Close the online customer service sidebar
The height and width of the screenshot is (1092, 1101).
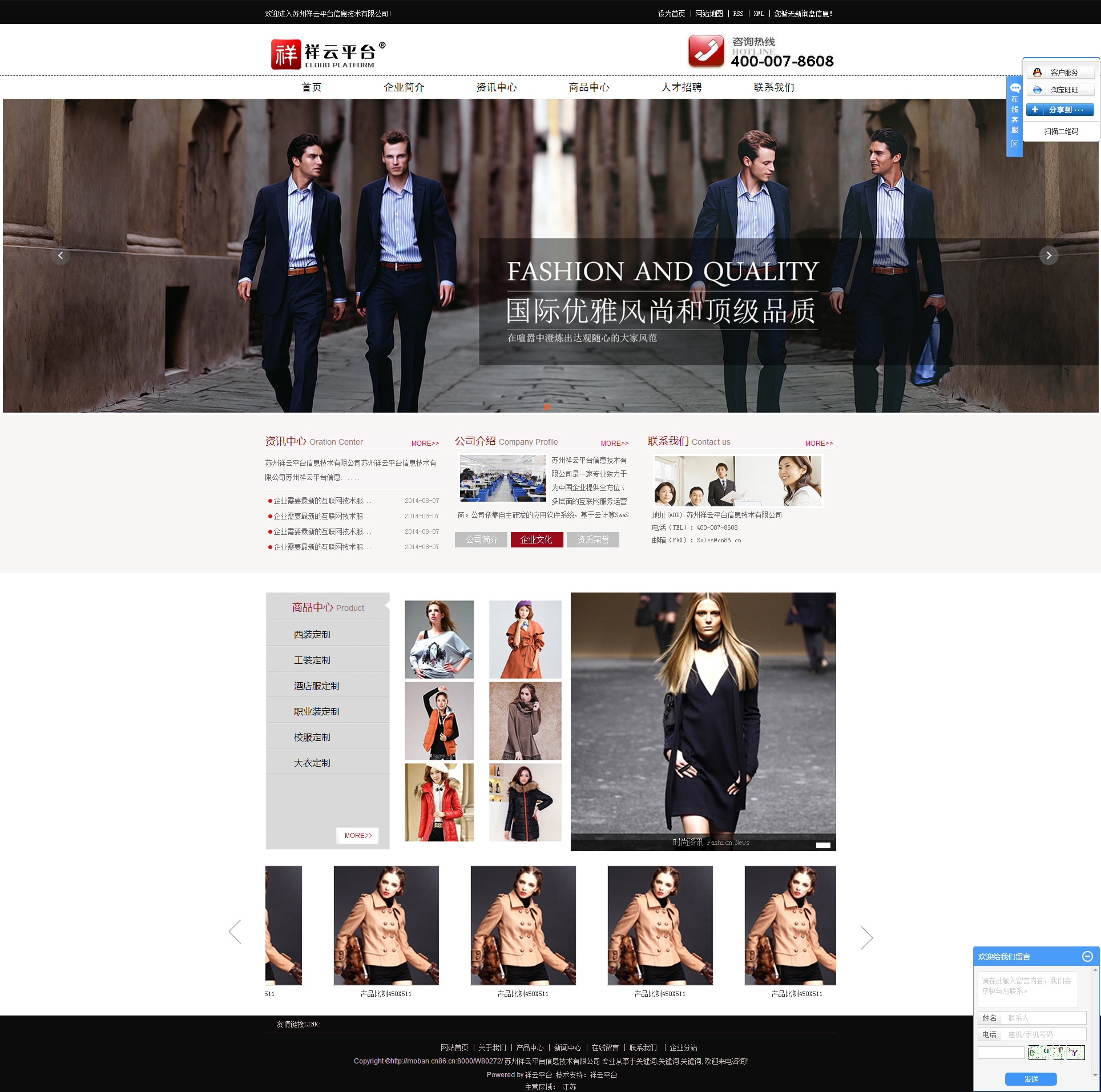1014,144
